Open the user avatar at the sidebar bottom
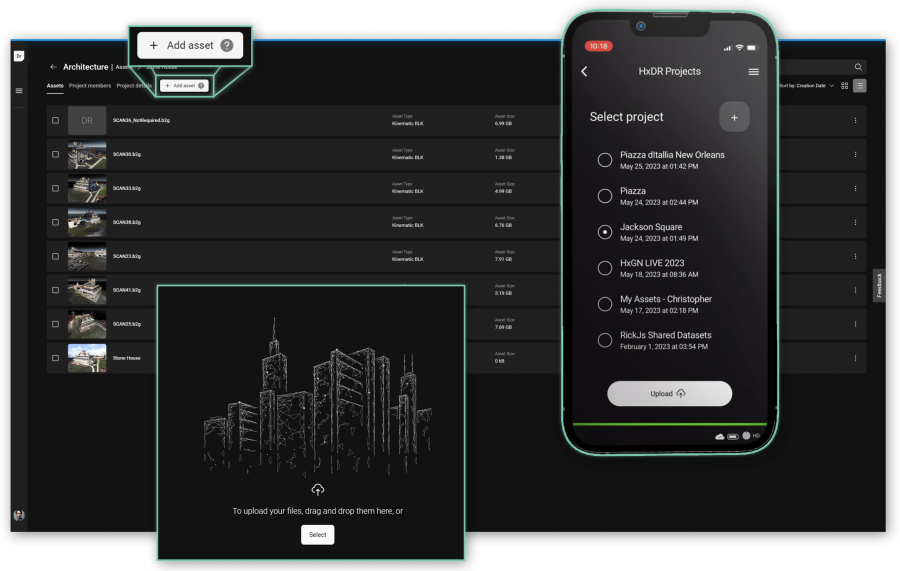 (19, 515)
